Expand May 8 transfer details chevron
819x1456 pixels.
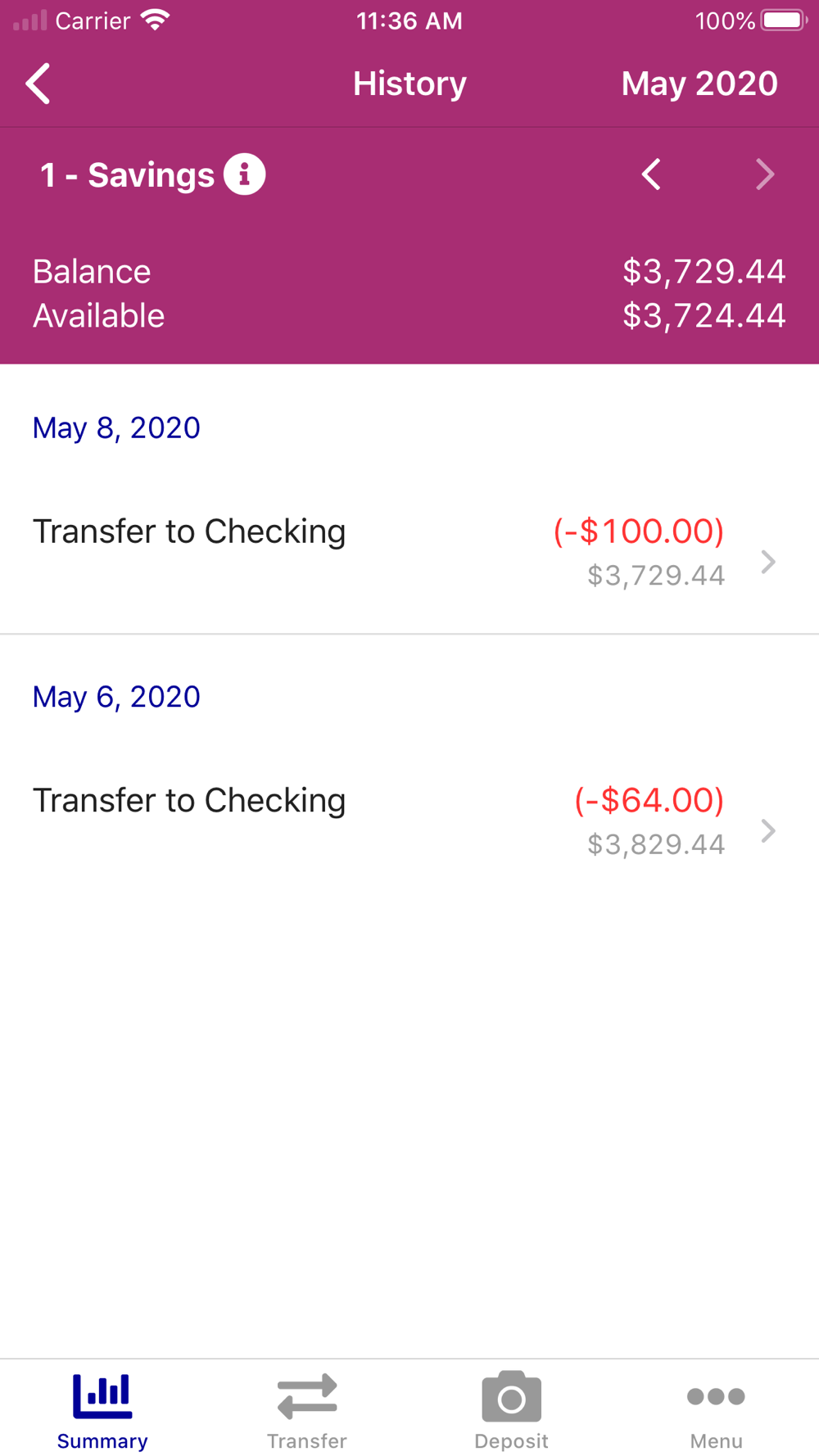pos(767,562)
